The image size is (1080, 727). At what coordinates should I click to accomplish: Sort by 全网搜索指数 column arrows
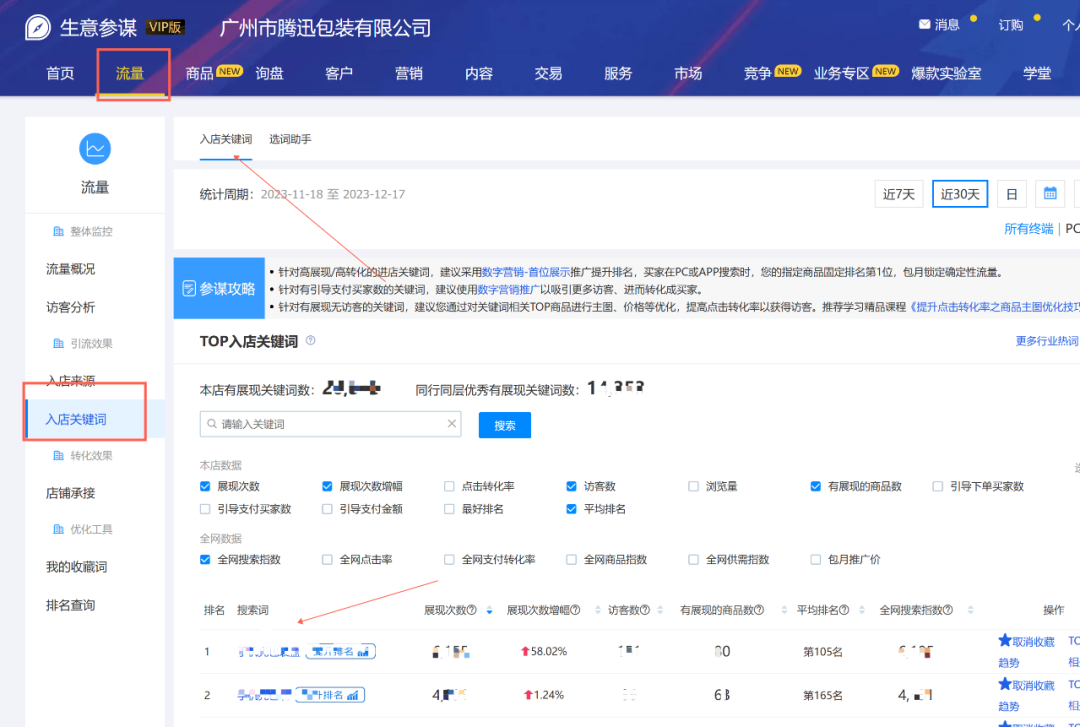pos(969,610)
